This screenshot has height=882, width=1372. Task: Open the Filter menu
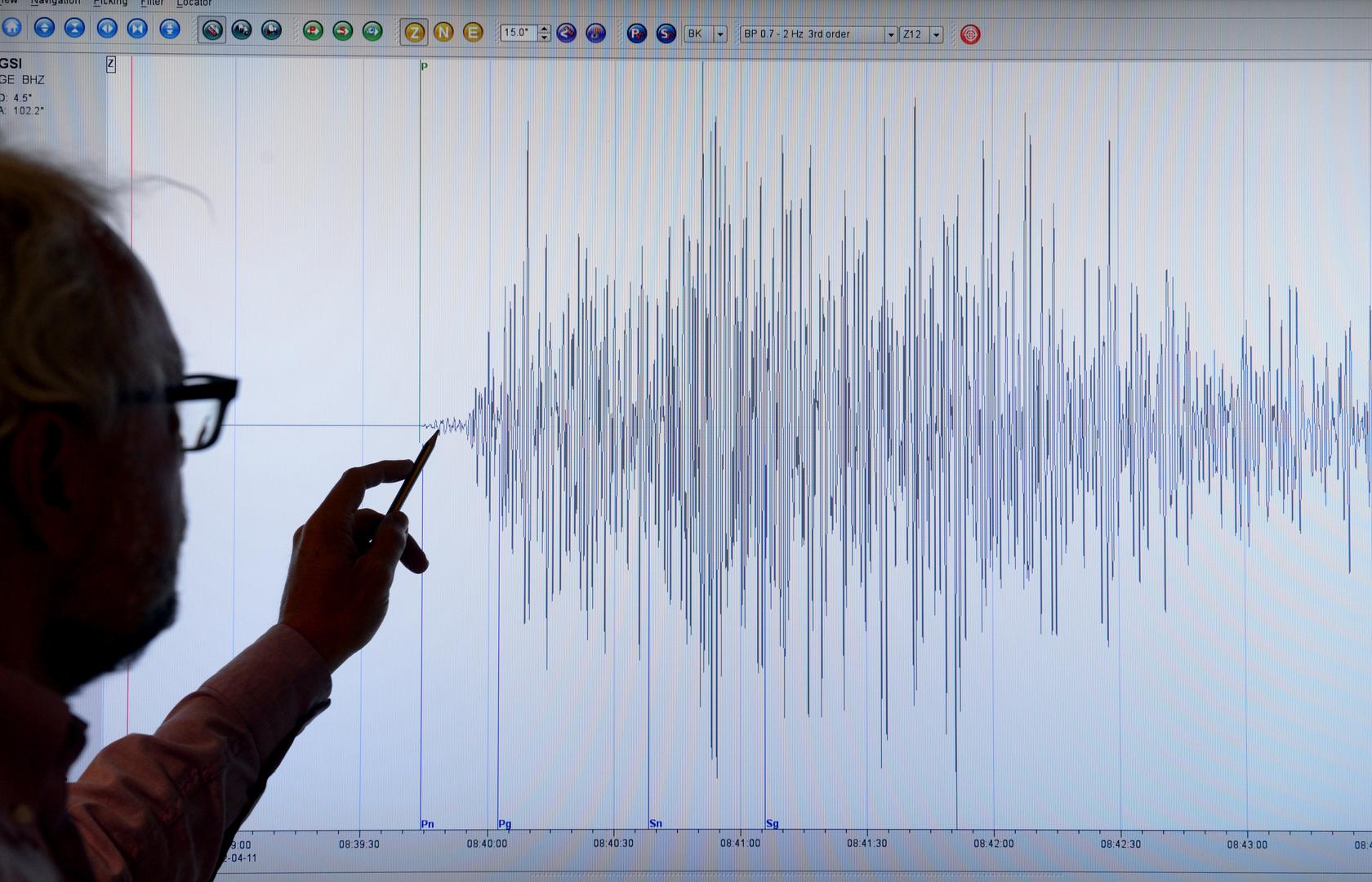coord(152,3)
